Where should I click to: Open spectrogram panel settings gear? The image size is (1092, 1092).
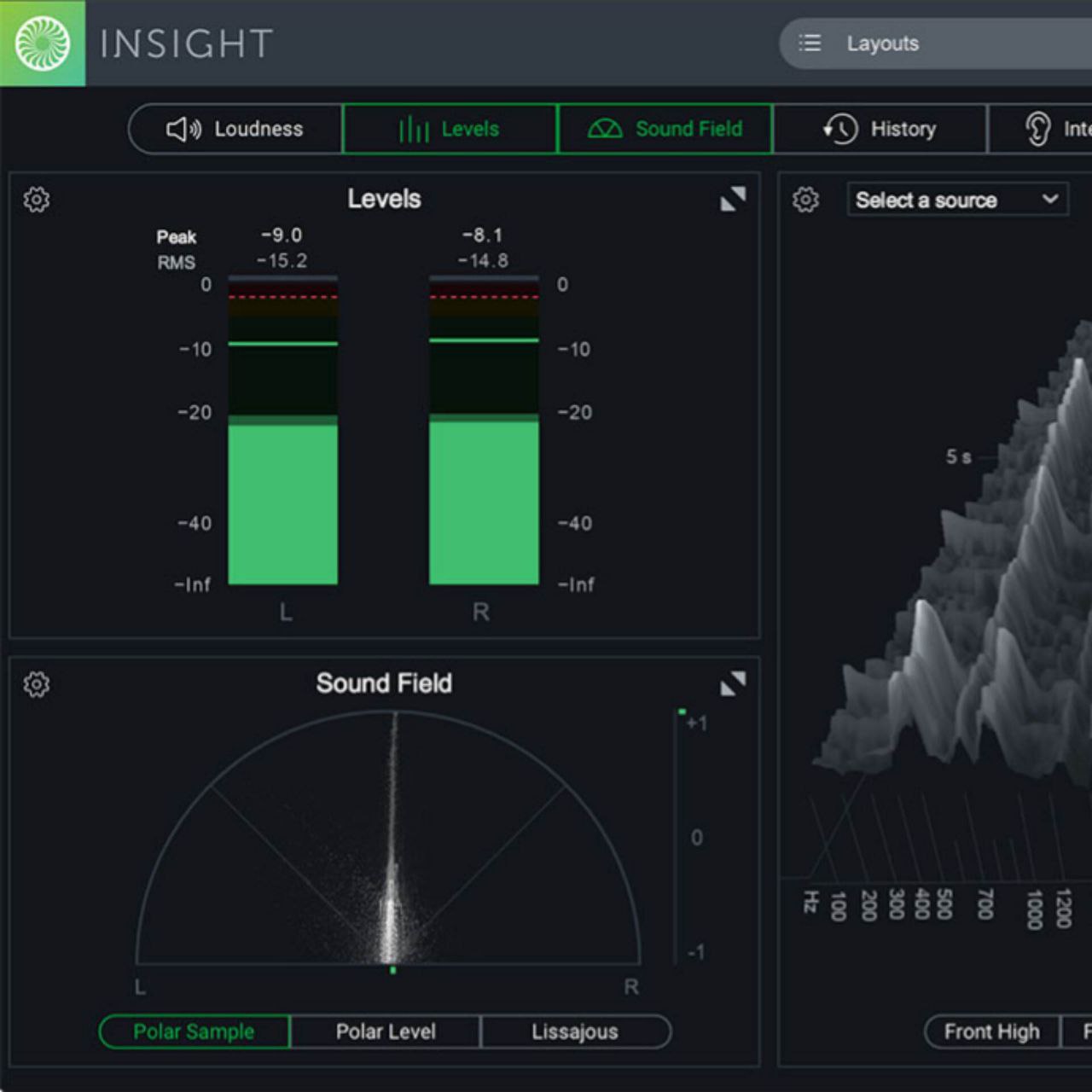click(x=805, y=200)
